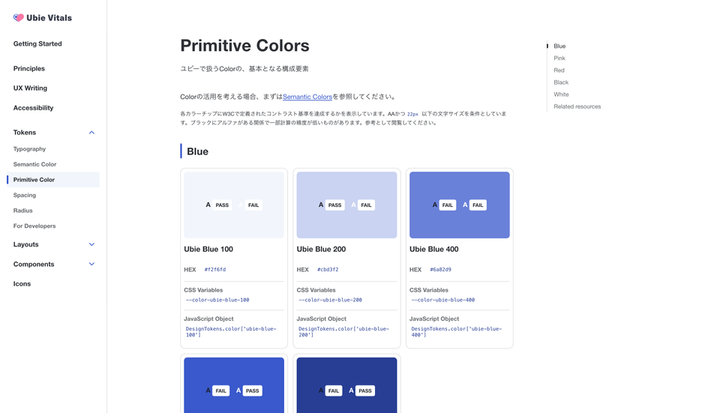Screen dimensions: 720x413
Task: Click the hex value #cbd3f2
Action: point(328,270)
